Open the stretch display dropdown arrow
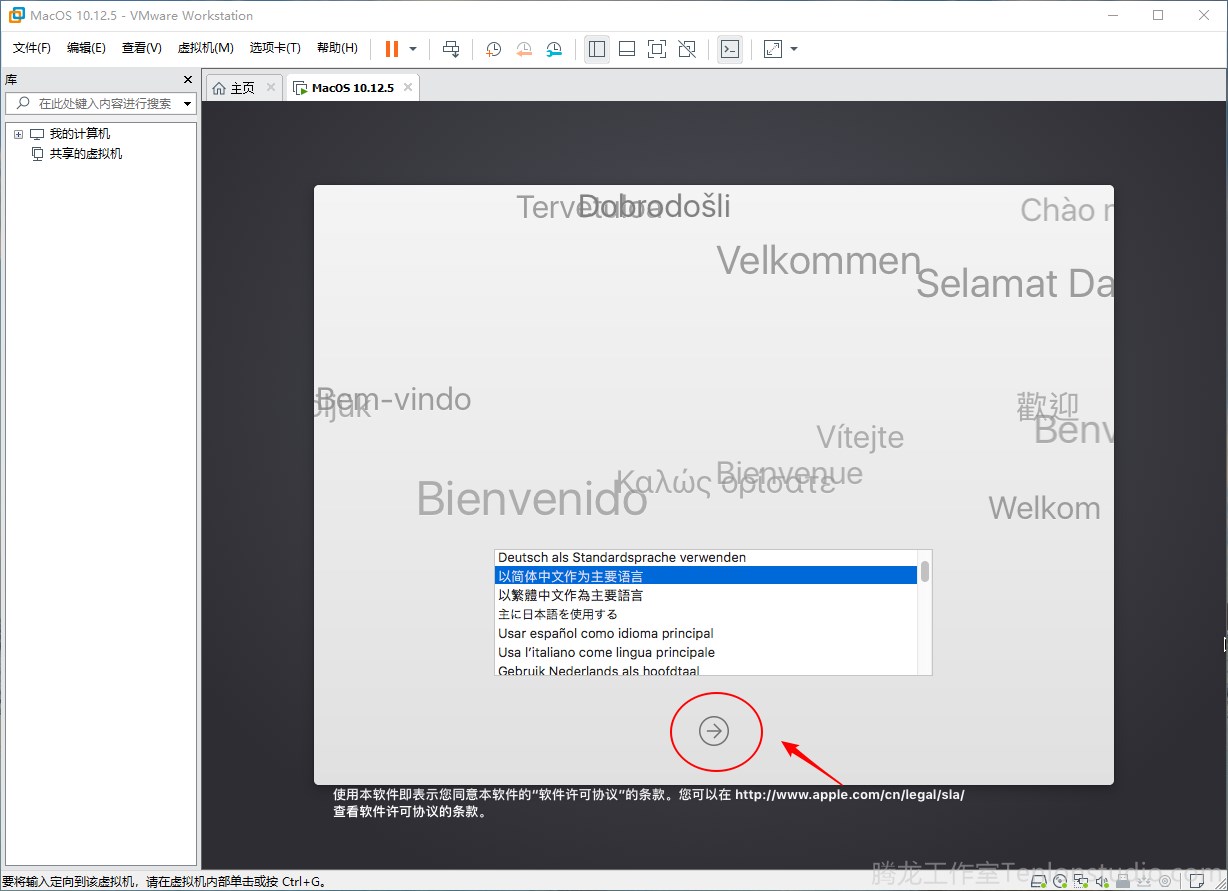This screenshot has width=1228, height=891. (794, 49)
